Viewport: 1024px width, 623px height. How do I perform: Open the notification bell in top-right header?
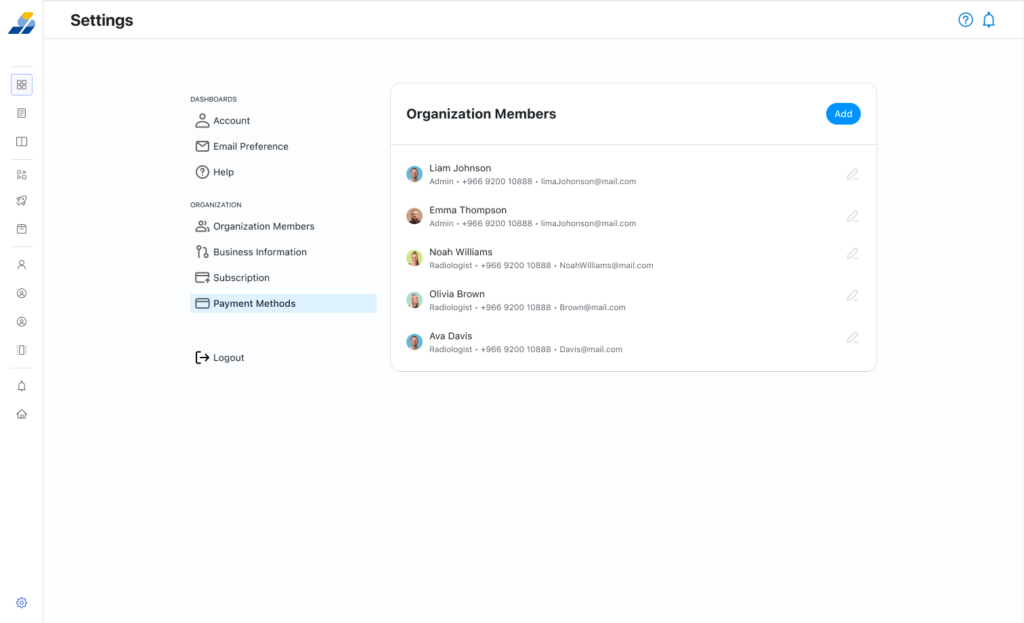989,20
